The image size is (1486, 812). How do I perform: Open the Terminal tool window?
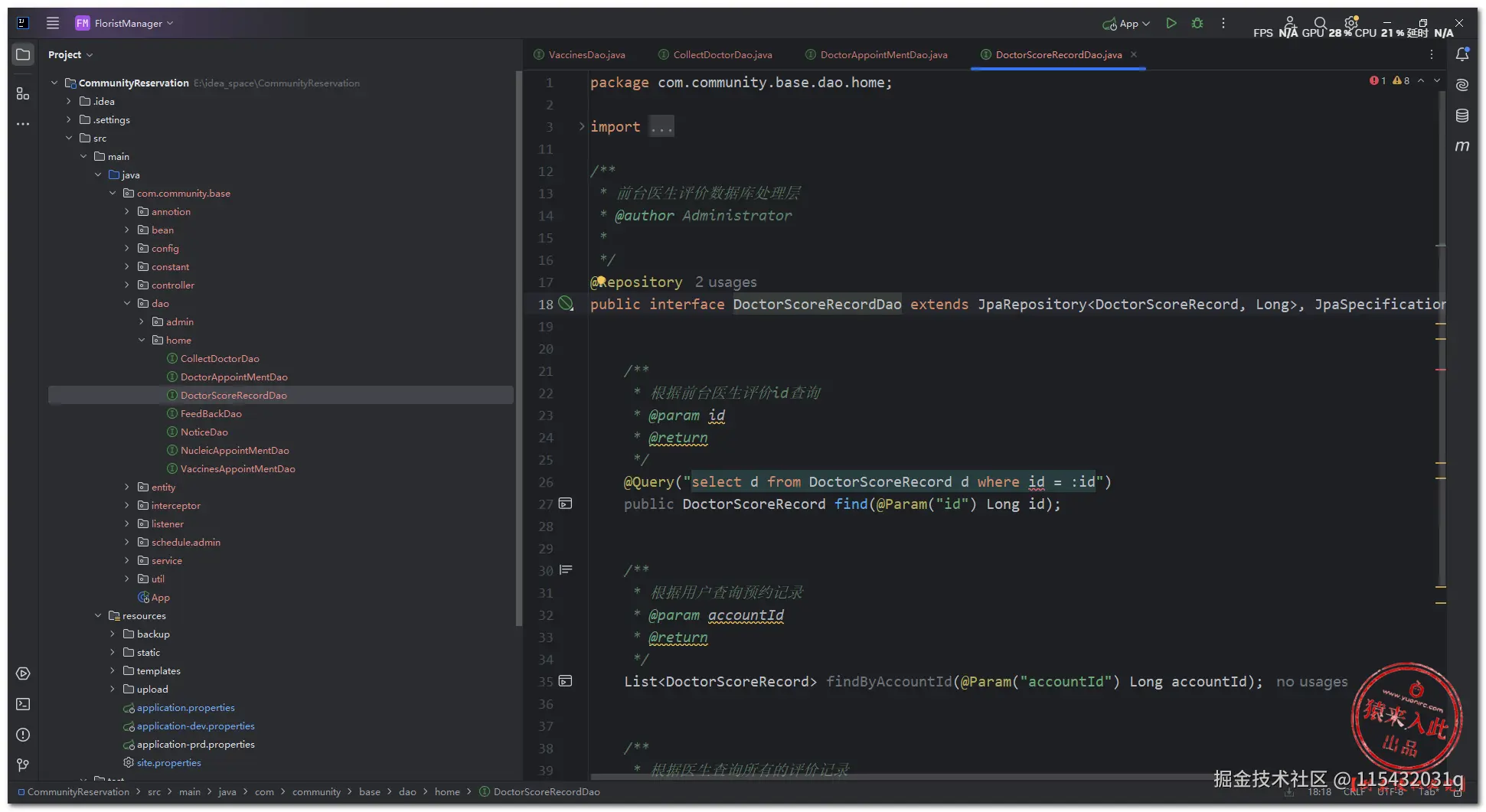(23, 704)
